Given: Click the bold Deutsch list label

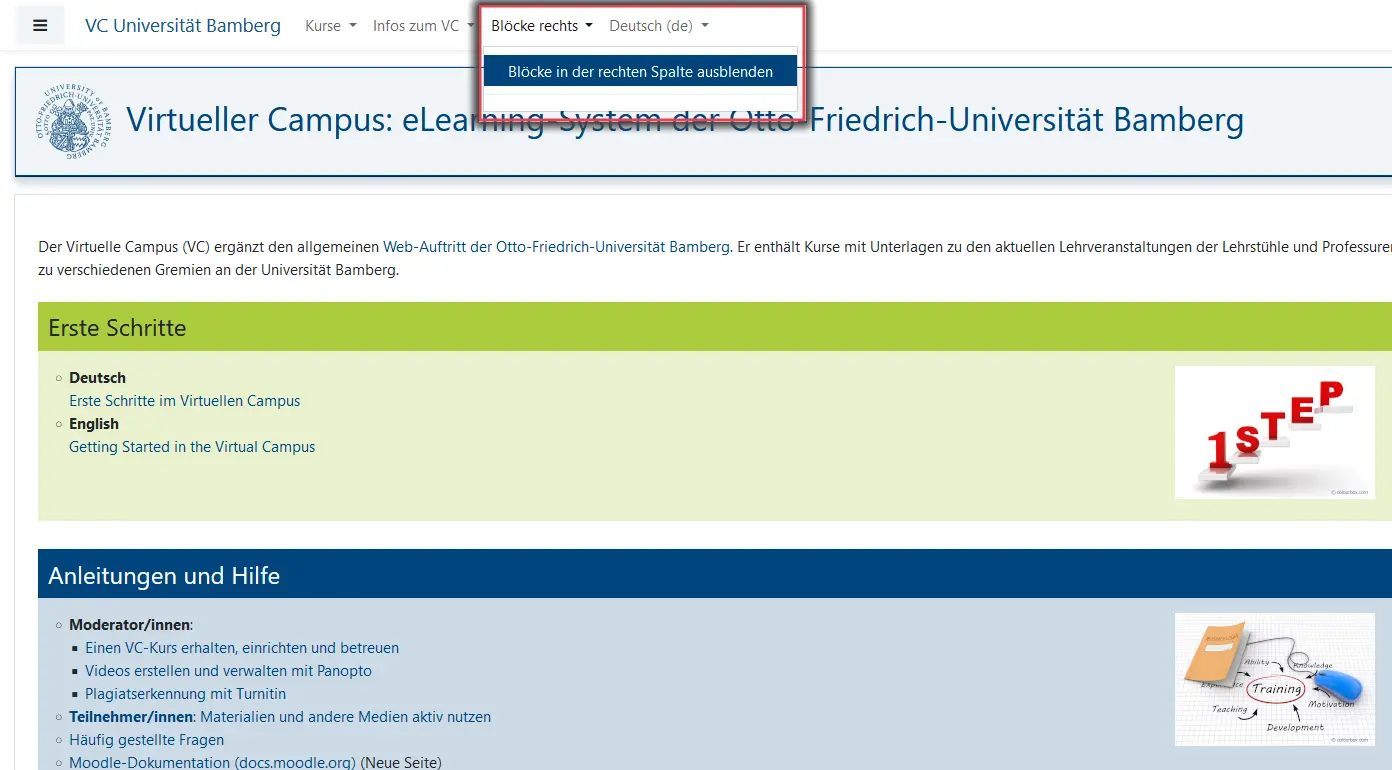Looking at the screenshot, I should (x=97, y=378).
